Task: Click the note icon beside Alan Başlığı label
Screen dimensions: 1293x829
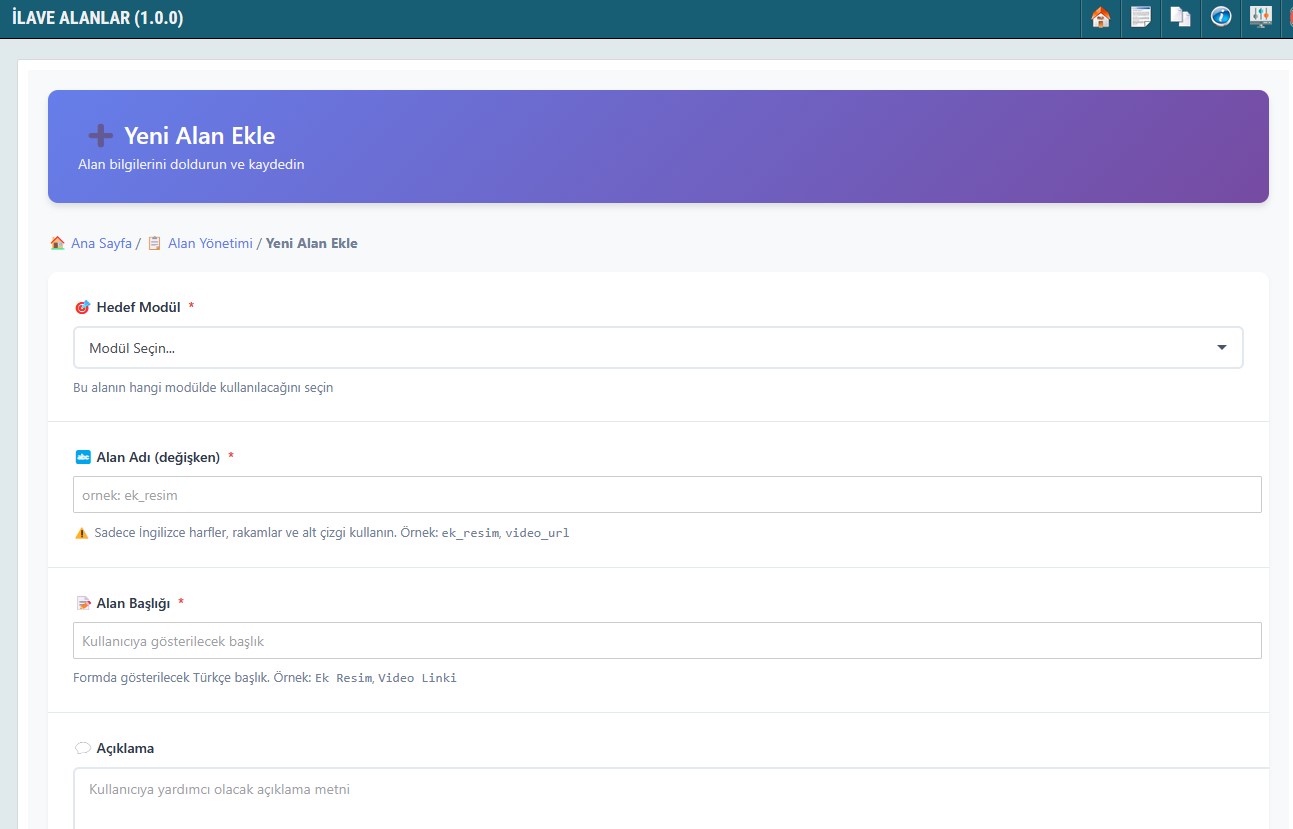Action: (83, 603)
